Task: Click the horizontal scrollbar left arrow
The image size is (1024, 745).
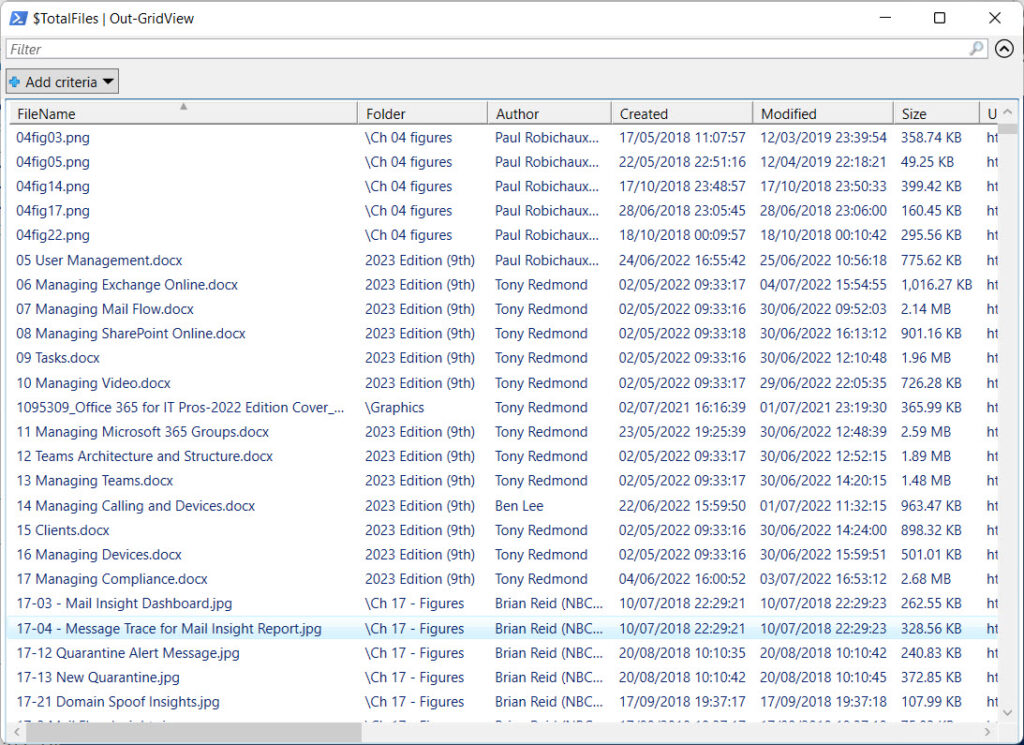Action: (17, 732)
